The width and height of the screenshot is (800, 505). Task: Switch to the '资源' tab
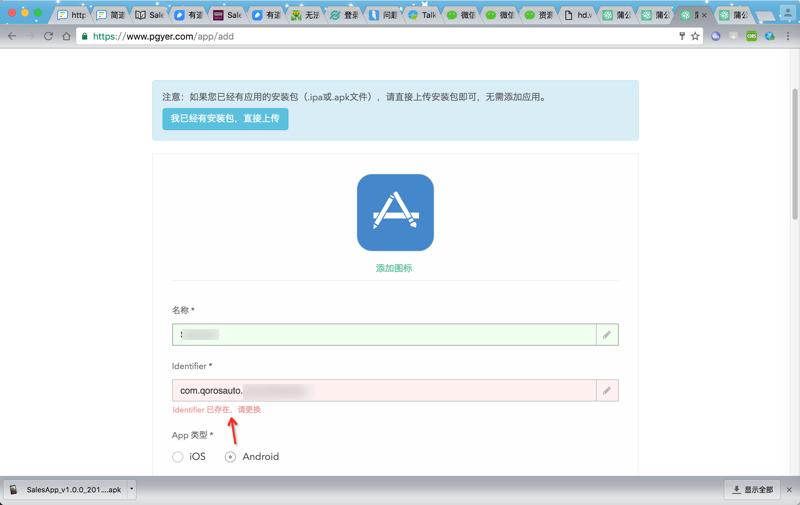(539, 15)
